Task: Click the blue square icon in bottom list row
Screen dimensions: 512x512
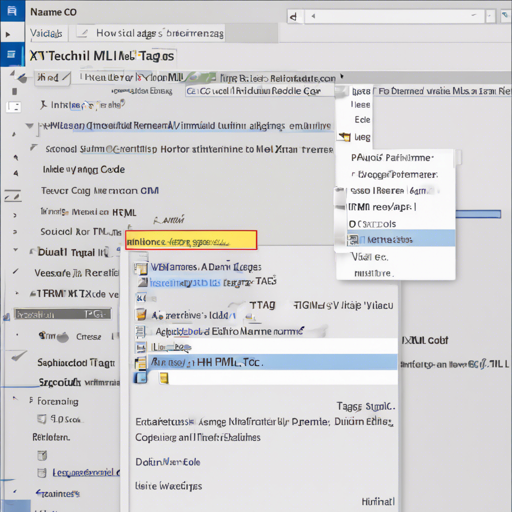Action: click(x=141, y=378)
